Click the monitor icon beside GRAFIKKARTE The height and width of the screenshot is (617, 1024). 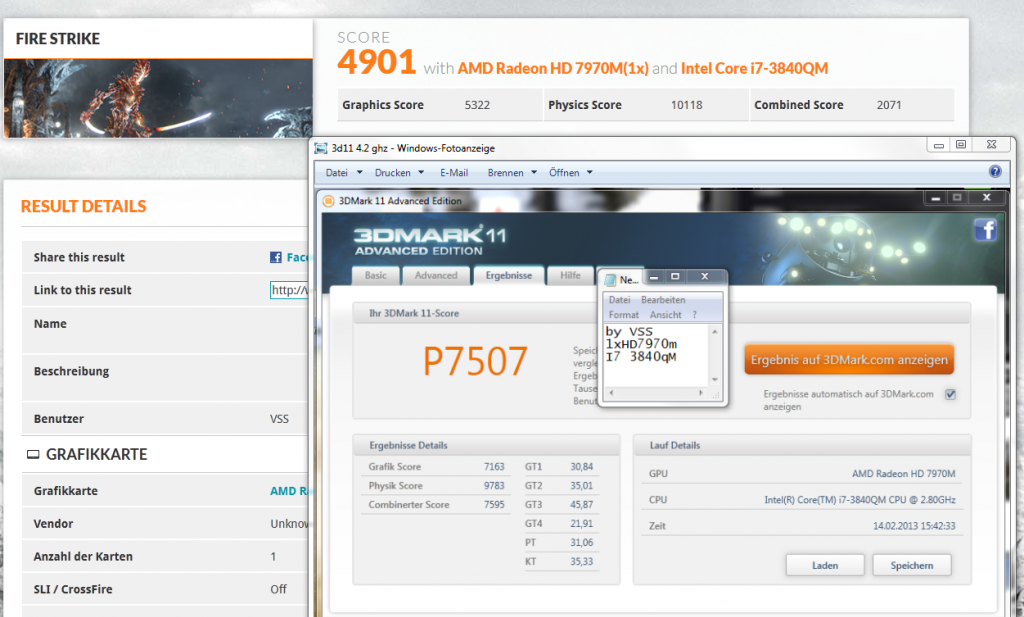point(33,454)
